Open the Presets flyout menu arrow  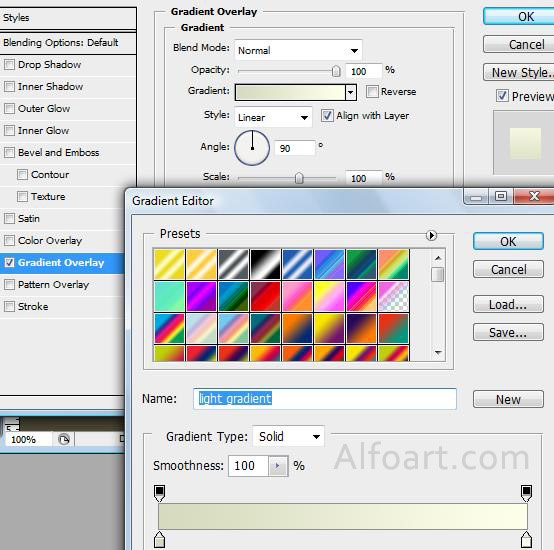[x=431, y=235]
